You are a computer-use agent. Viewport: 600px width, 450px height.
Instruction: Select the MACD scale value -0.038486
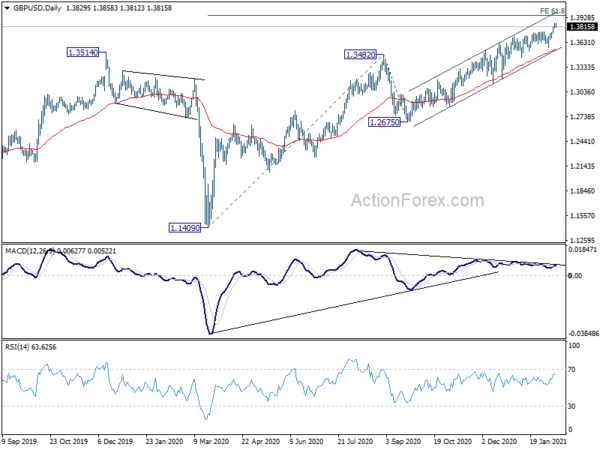583,334
